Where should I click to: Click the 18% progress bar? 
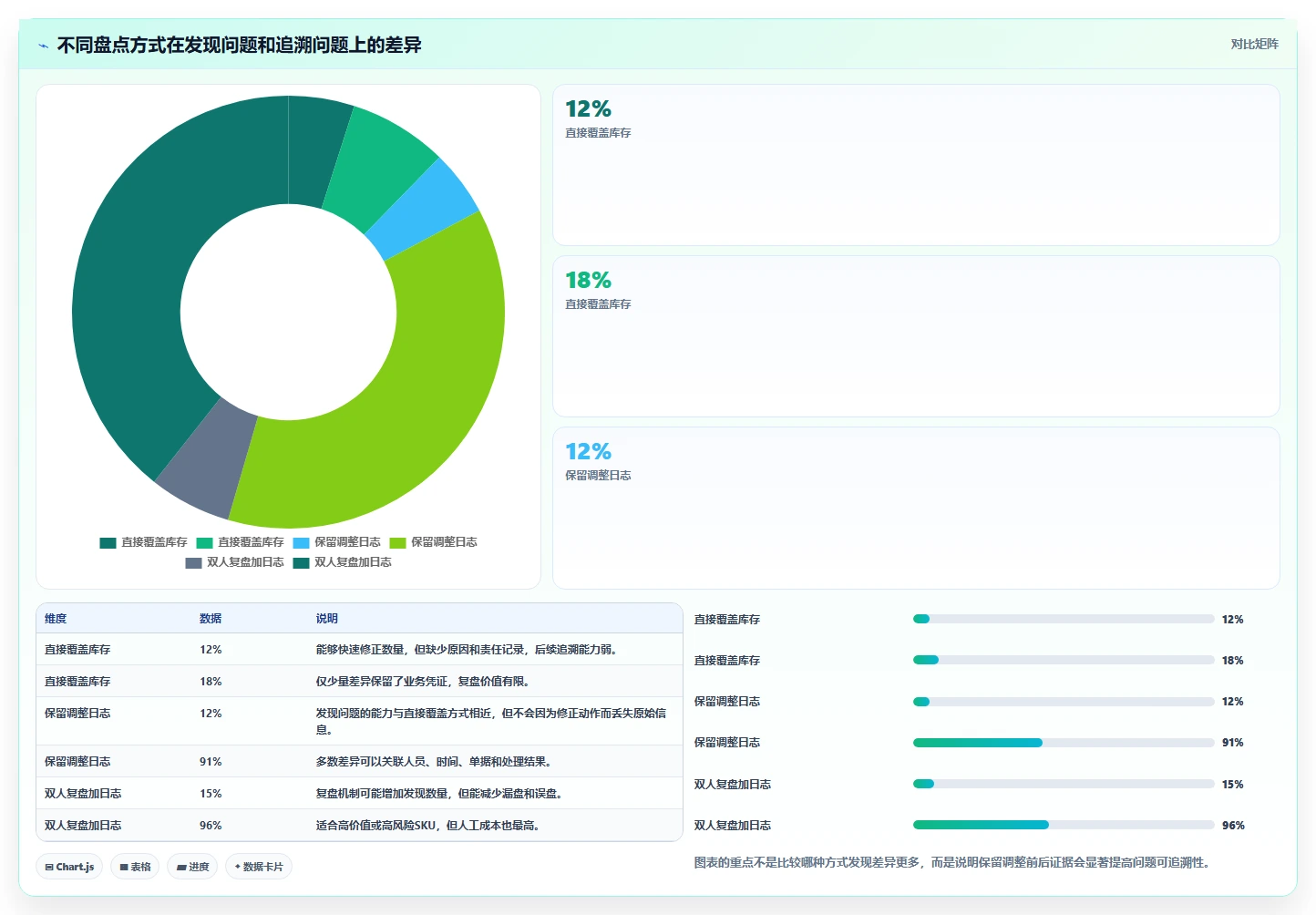(x=1064, y=660)
